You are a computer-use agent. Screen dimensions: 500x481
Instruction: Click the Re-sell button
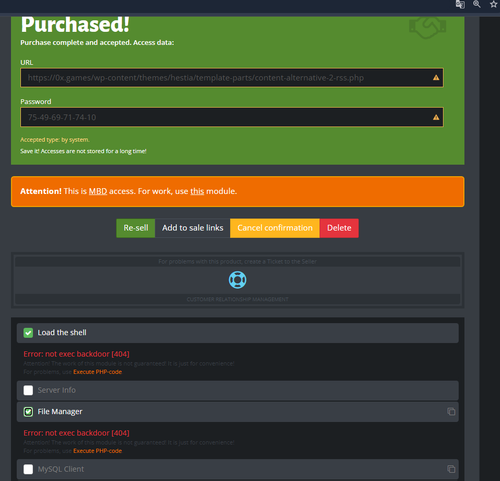point(136,228)
